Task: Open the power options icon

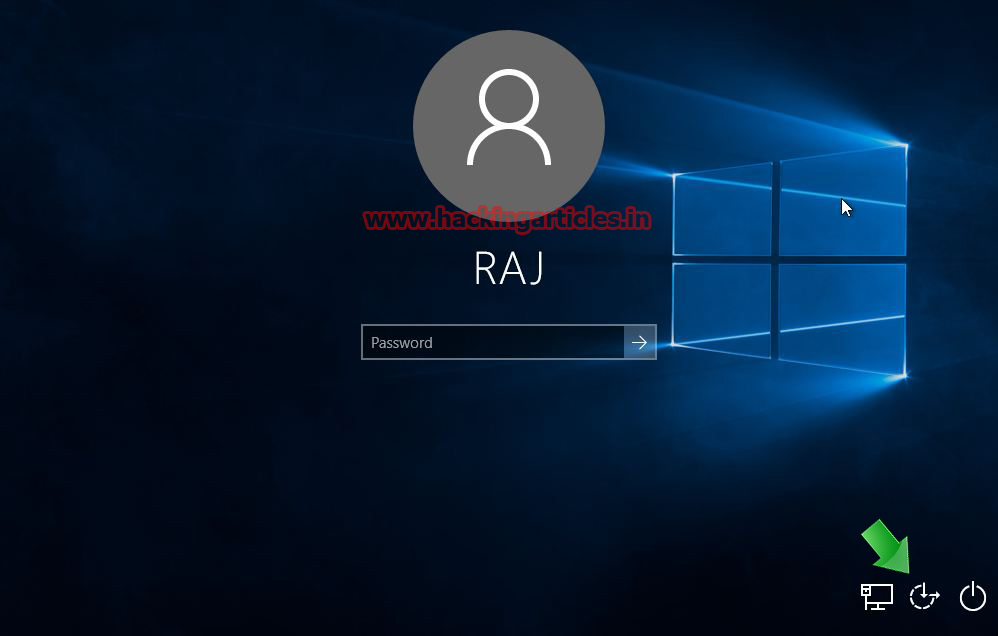Action: 973,597
